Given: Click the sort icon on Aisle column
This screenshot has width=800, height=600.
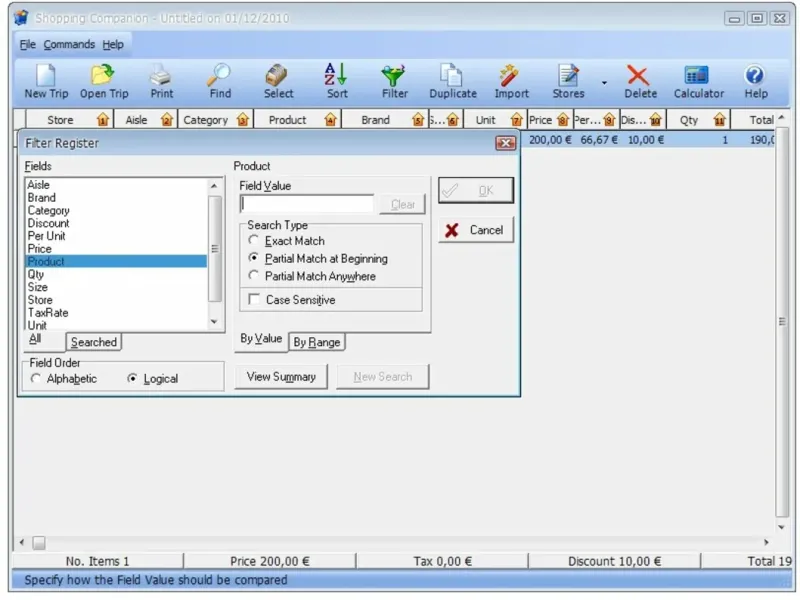Looking at the screenshot, I should (166, 120).
